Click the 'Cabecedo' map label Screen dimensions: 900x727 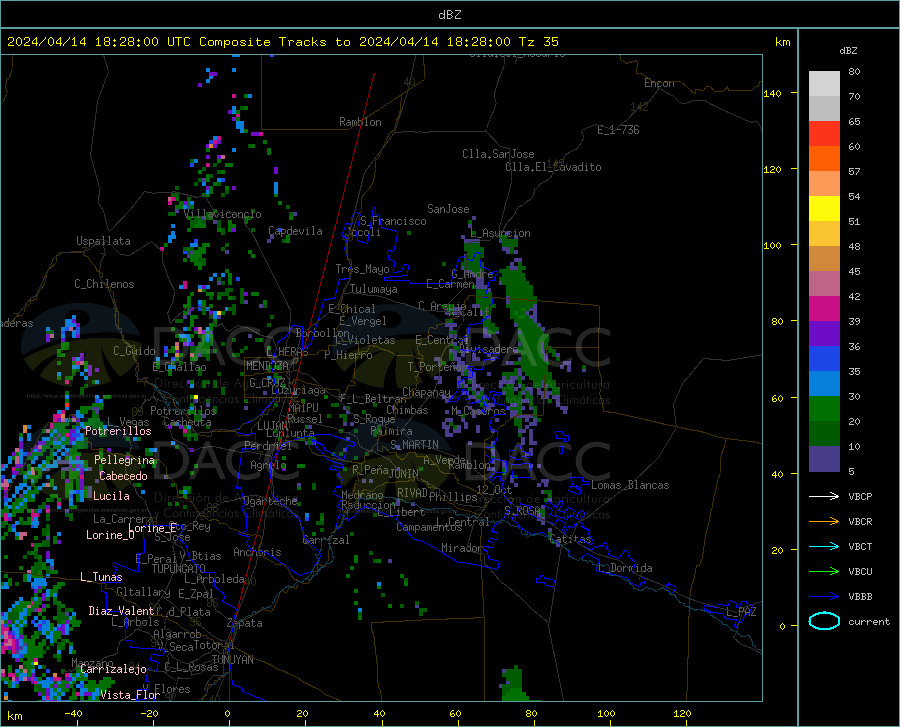coord(123,476)
